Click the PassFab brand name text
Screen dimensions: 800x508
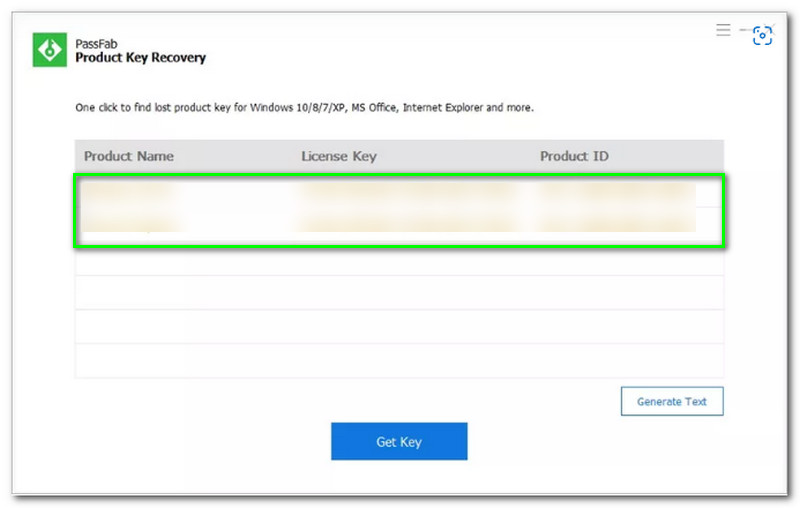click(95, 42)
